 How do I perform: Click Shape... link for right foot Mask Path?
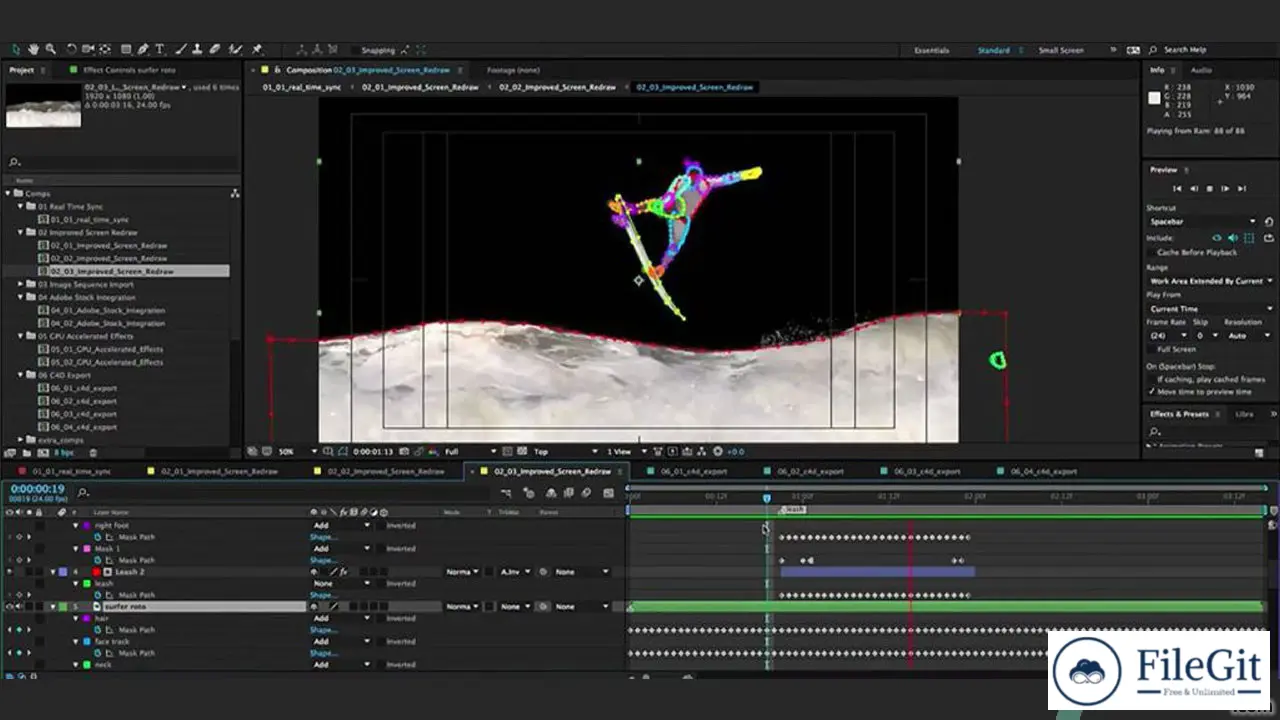[x=323, y=537]
